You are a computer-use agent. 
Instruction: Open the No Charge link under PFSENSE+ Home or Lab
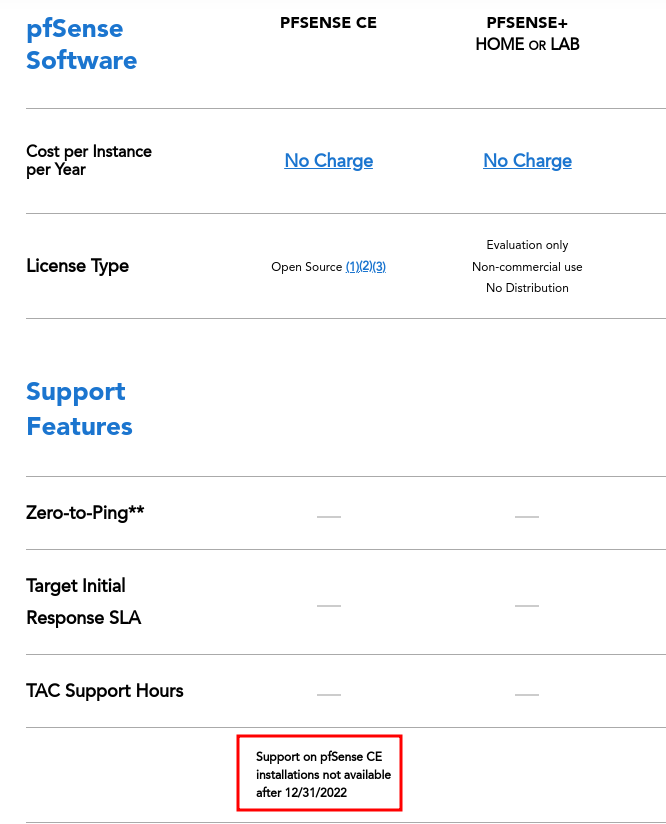tap(527, 161)
